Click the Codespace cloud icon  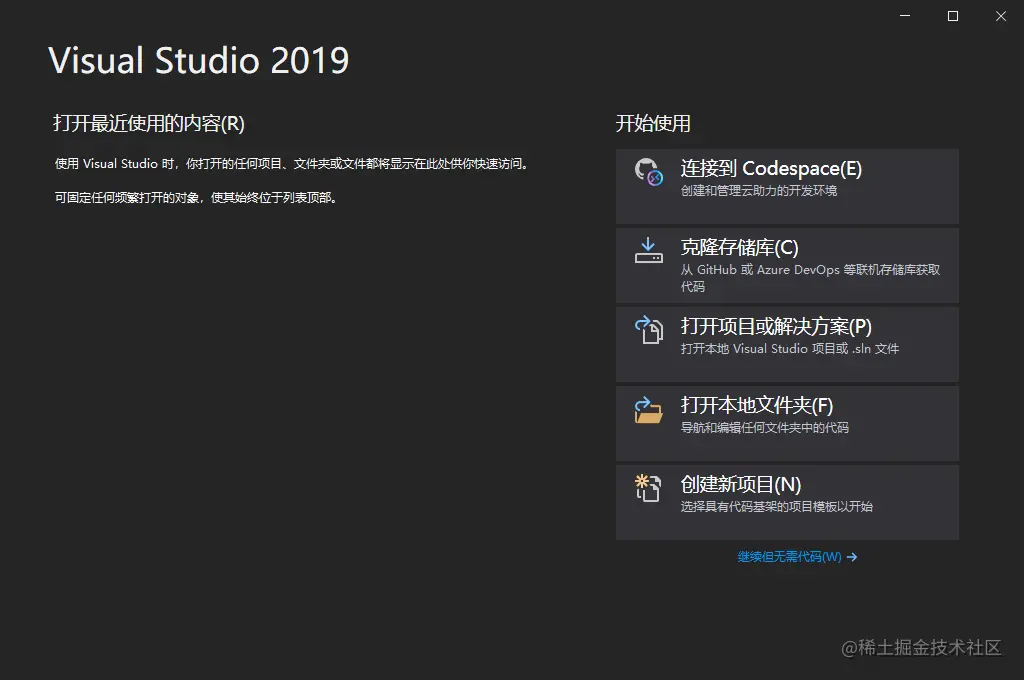[x=648, y=172]
